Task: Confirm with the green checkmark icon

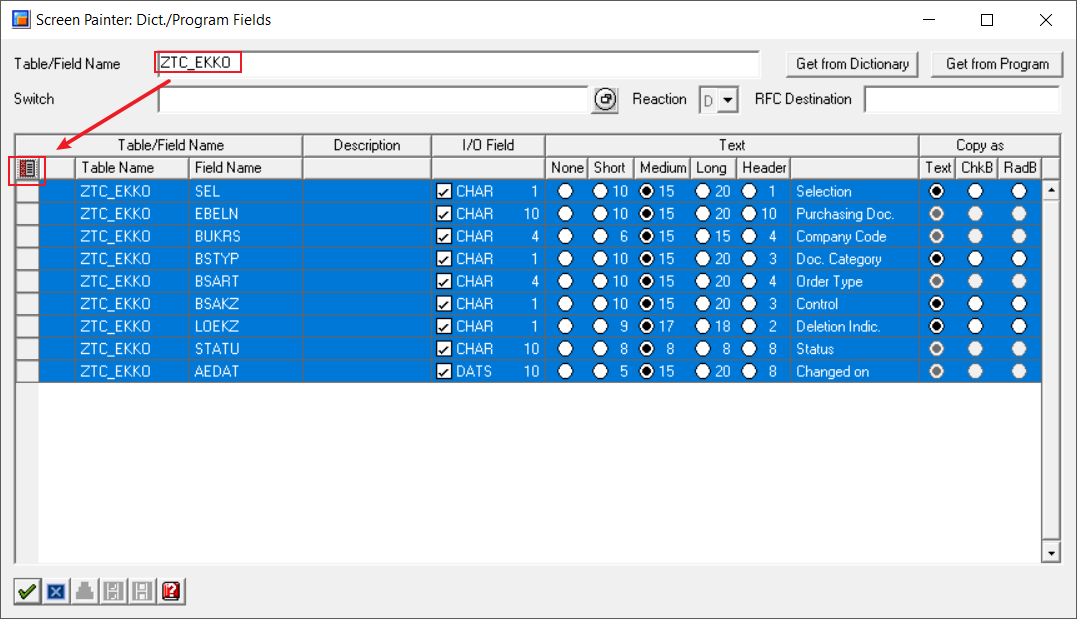Action: click(27, 591)
